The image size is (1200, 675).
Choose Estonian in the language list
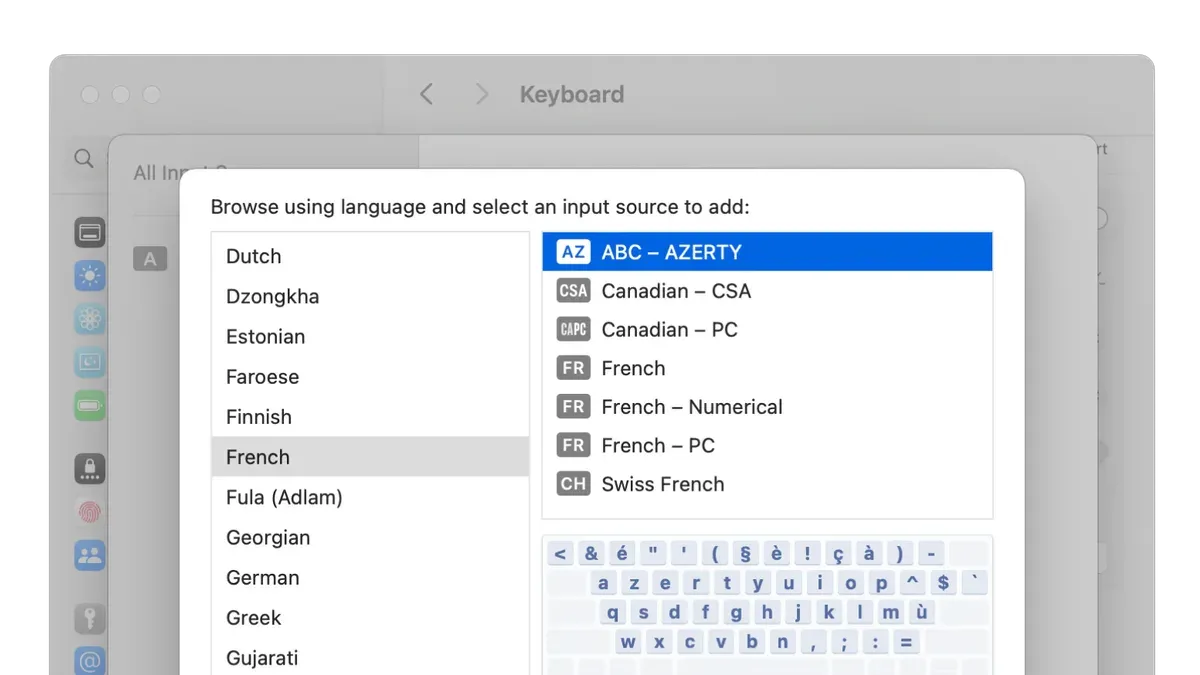click(x=370, y=336)
